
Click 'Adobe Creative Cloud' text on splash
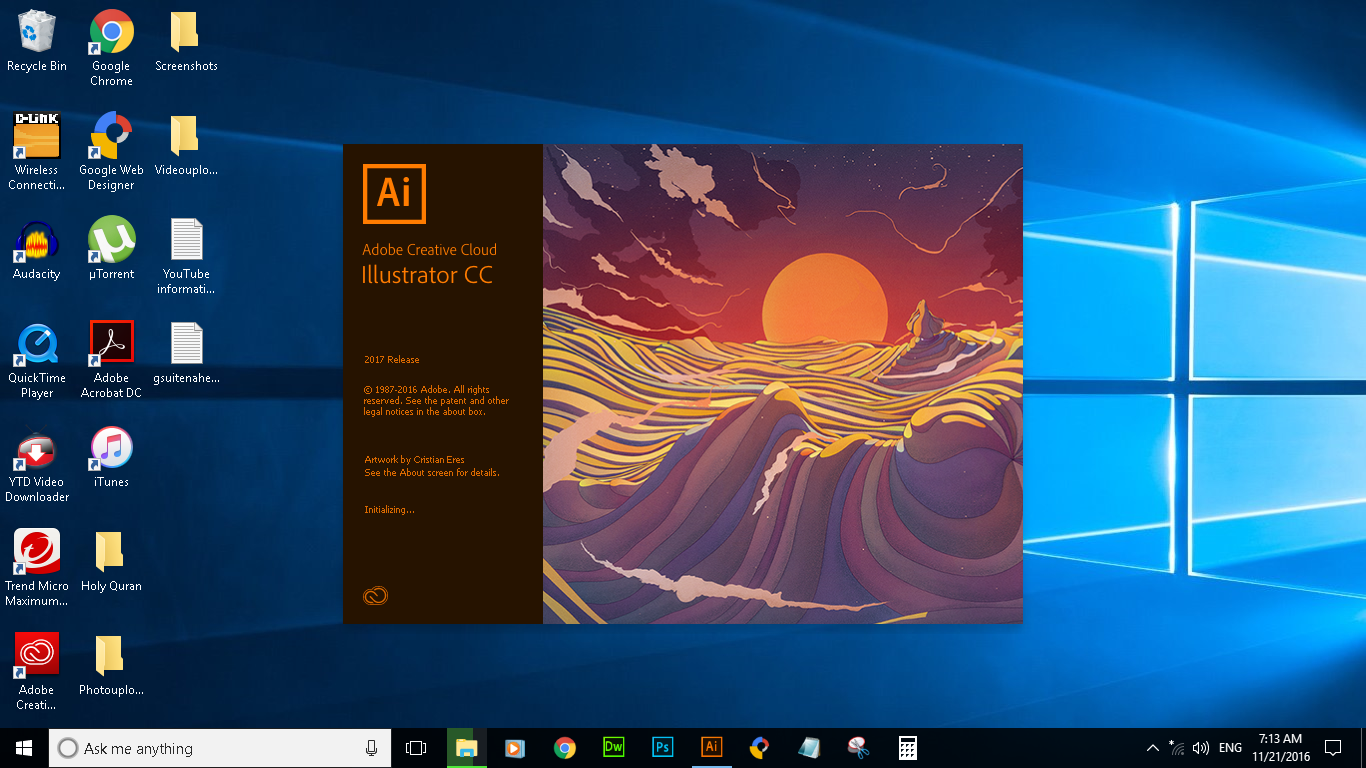pyautogui.click(x=429, y=250)
